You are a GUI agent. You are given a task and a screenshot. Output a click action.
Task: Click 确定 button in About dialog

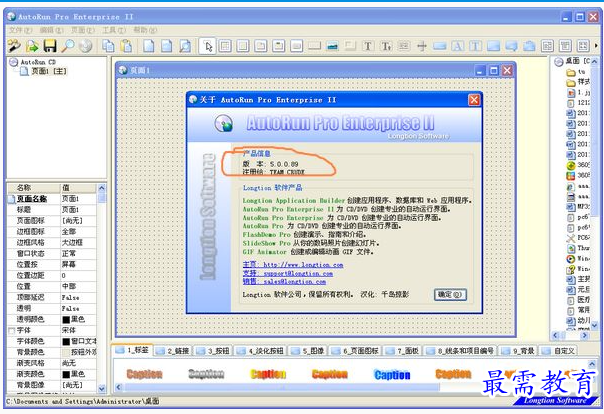[x=450, y=295]
